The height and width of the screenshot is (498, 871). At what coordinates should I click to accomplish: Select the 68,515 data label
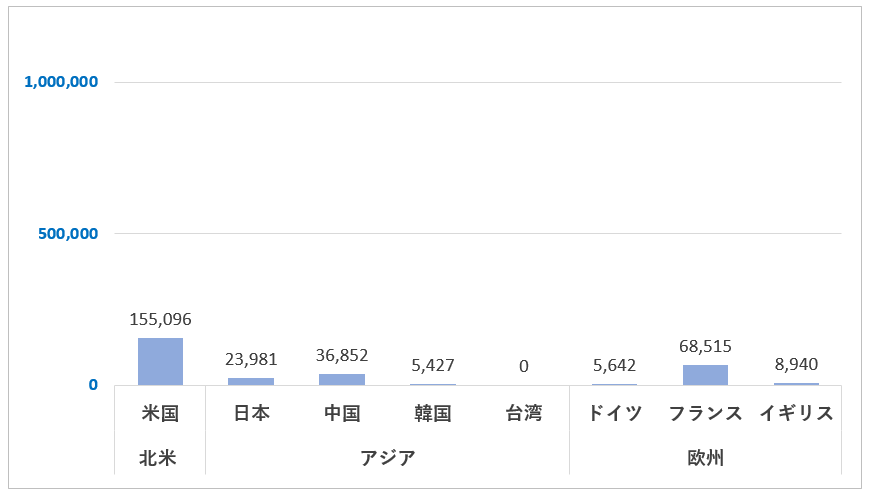point(705,347)
